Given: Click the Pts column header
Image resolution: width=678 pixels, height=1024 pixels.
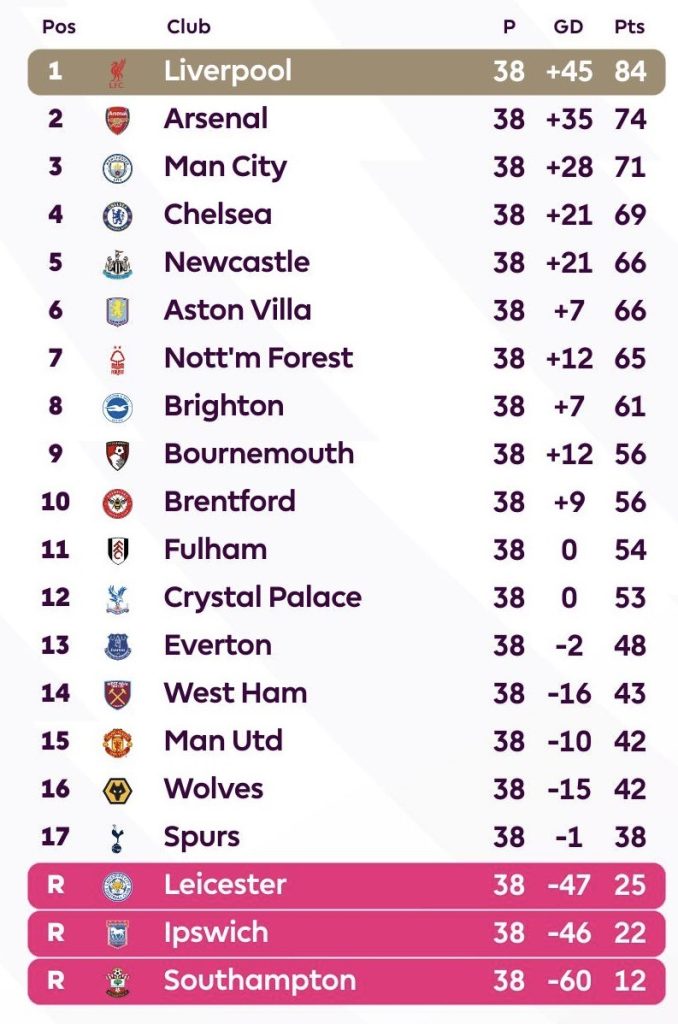Looking at the screenshot, I should pyautogui.click(x=629, y=27).
